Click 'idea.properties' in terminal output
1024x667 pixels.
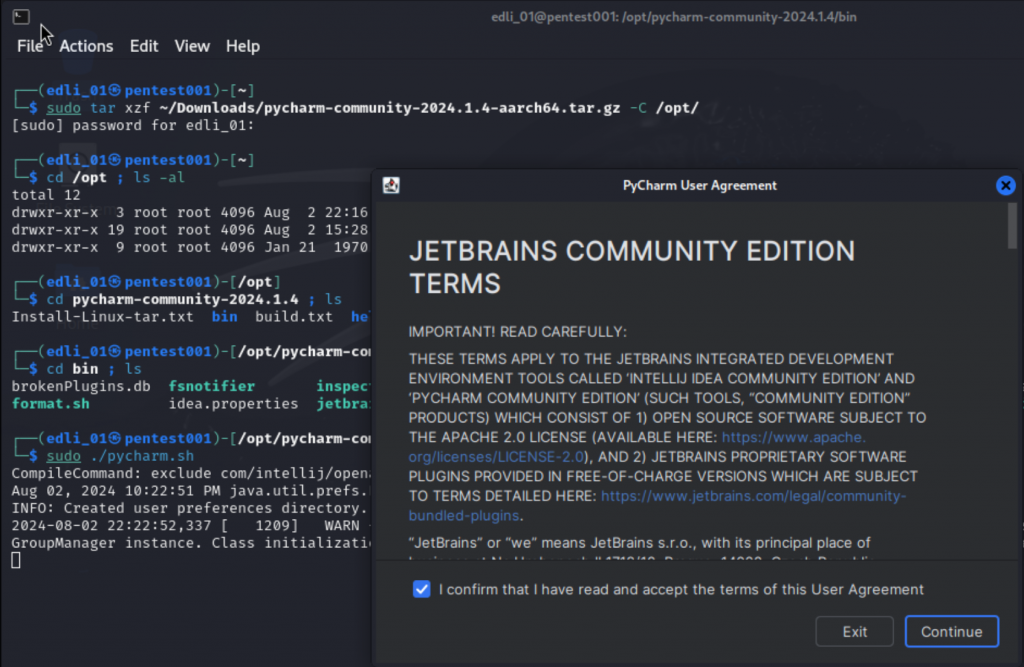[x=233, y=404]
